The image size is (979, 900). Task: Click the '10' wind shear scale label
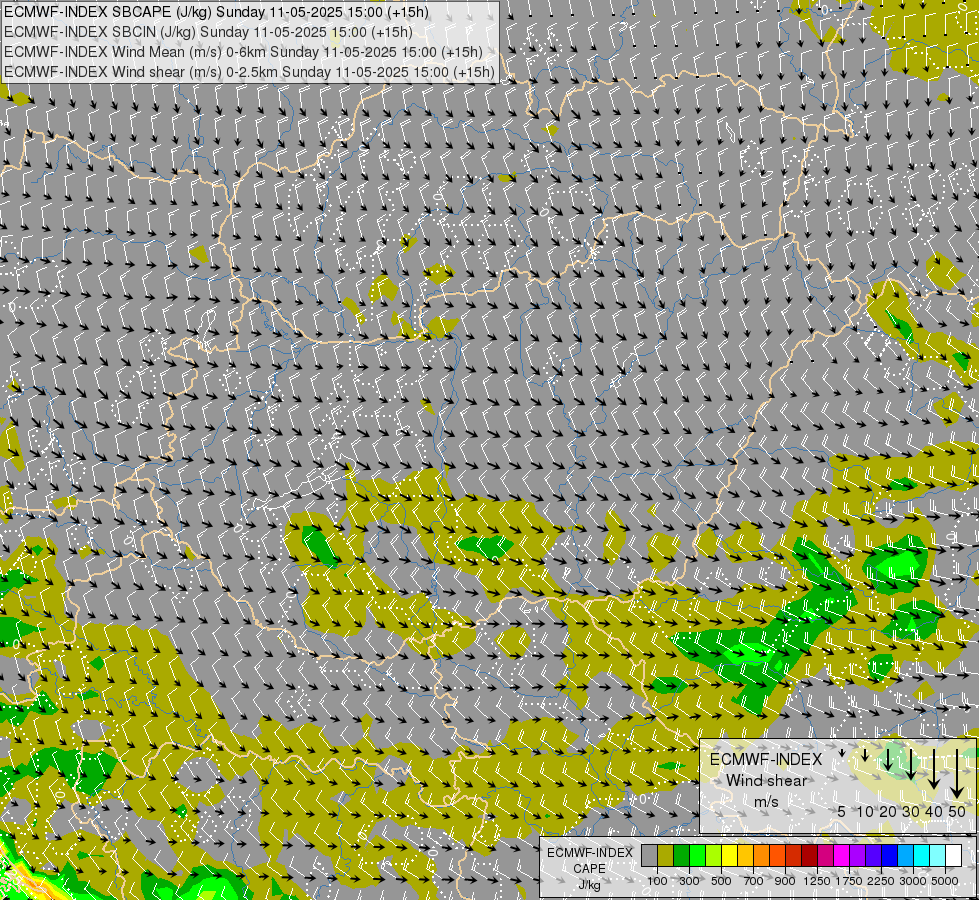click(x=865, y=812)
